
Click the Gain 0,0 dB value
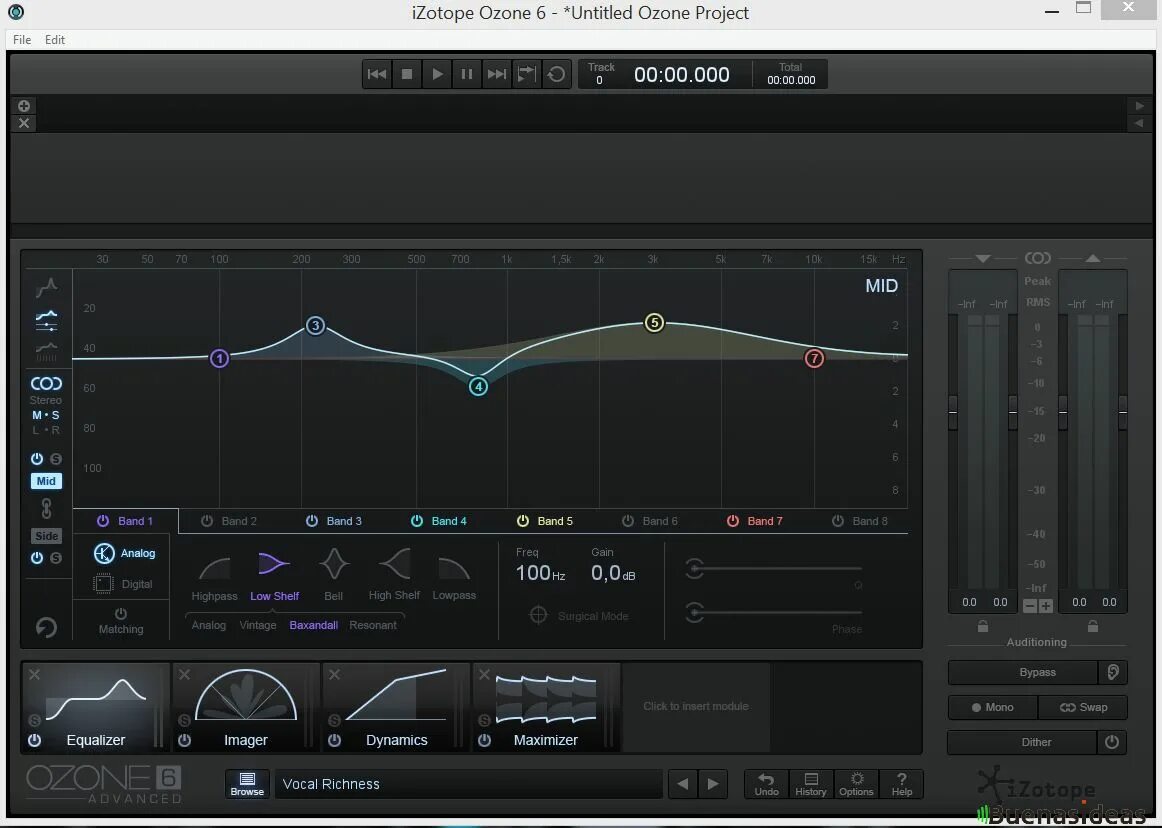pos(613,573)
